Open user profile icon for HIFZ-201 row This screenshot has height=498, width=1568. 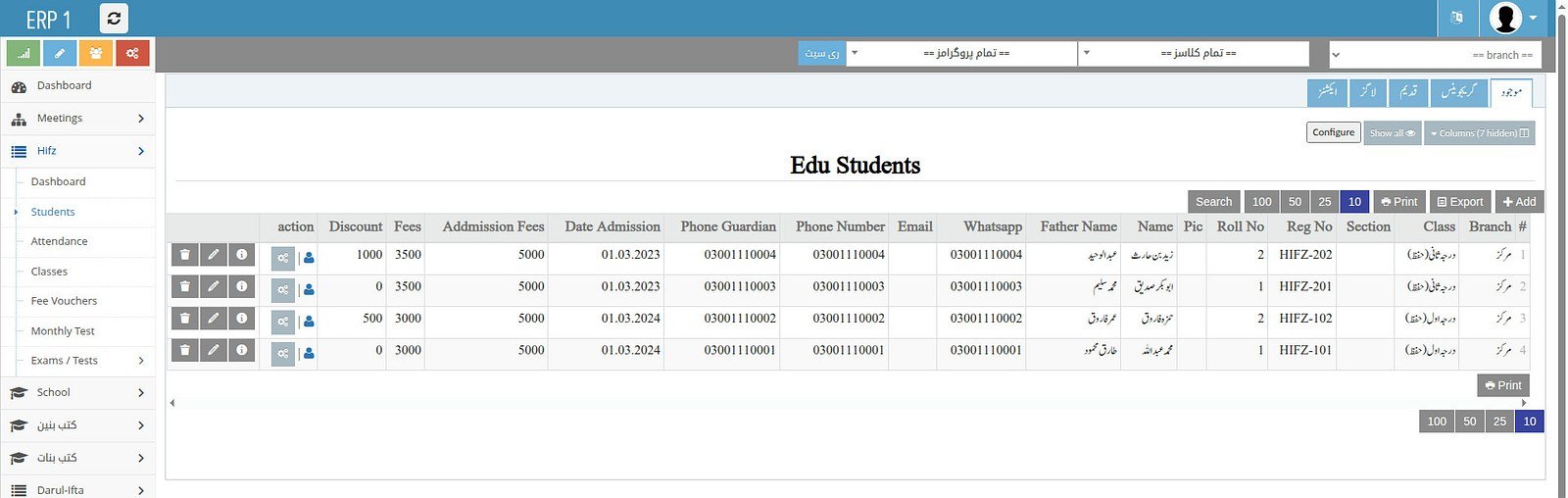[309, 289]
